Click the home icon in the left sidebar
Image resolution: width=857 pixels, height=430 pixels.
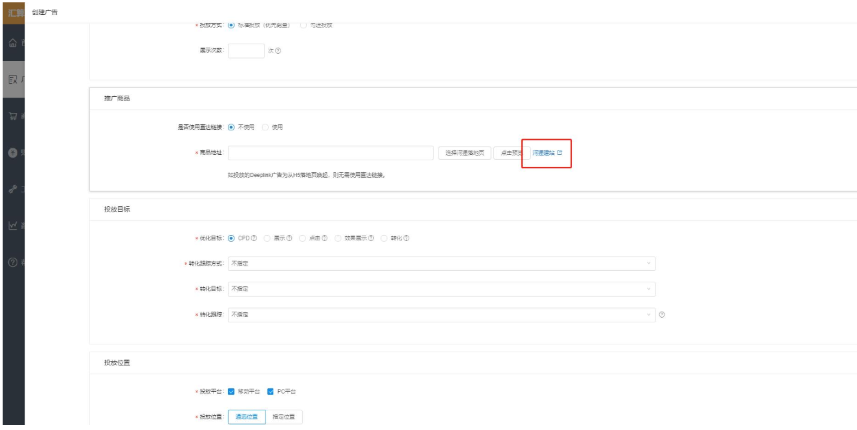click(x=10, y=43)
